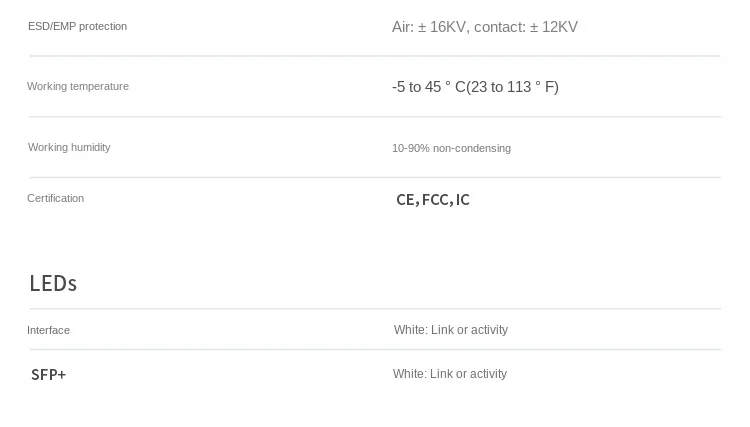Click the FCC certification text
This screenshot has height=427, width=750.
tap(435, 200)
